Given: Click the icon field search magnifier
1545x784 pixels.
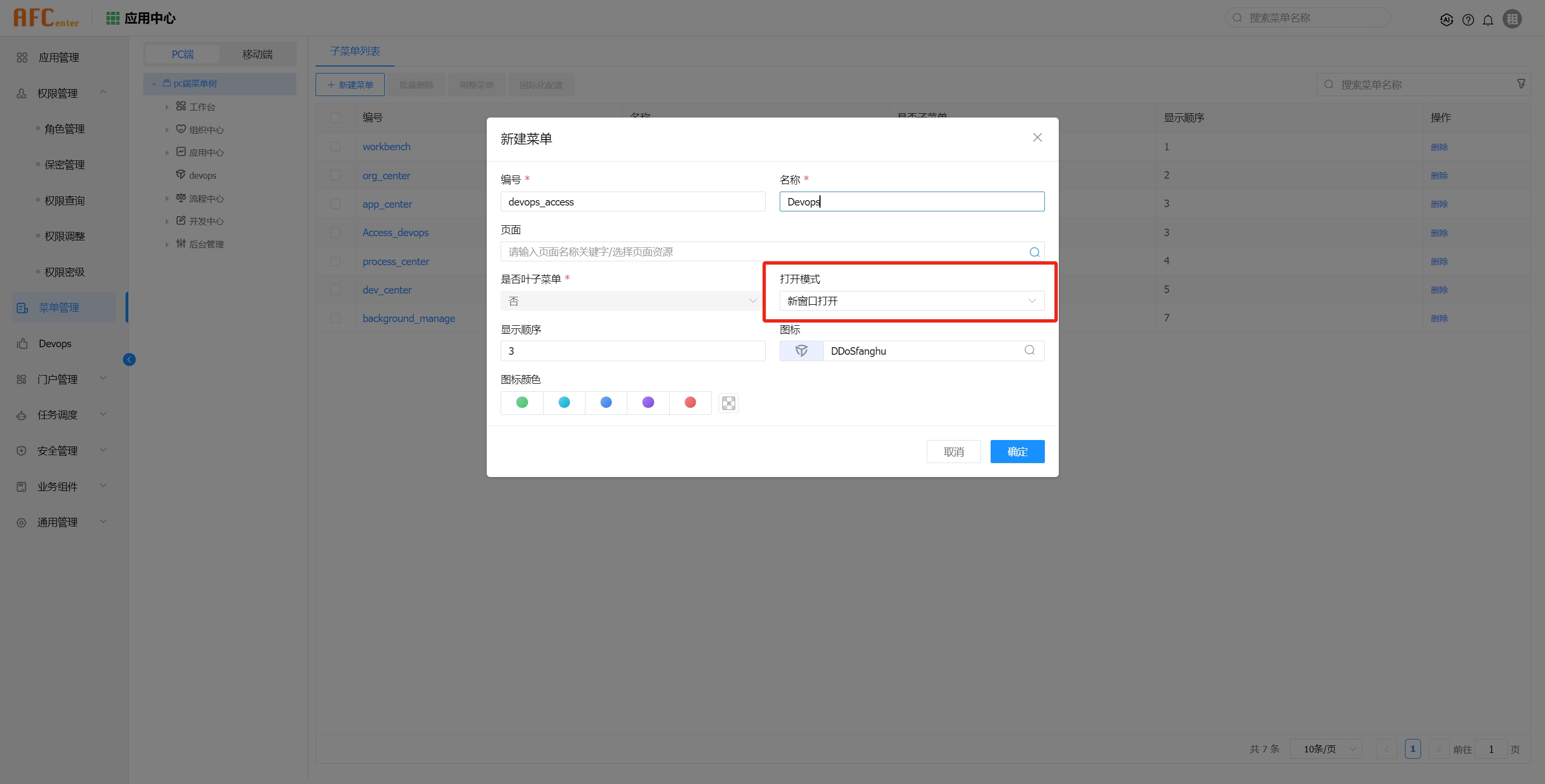Looking at the screenshot, I should [x=1029, y=350].
